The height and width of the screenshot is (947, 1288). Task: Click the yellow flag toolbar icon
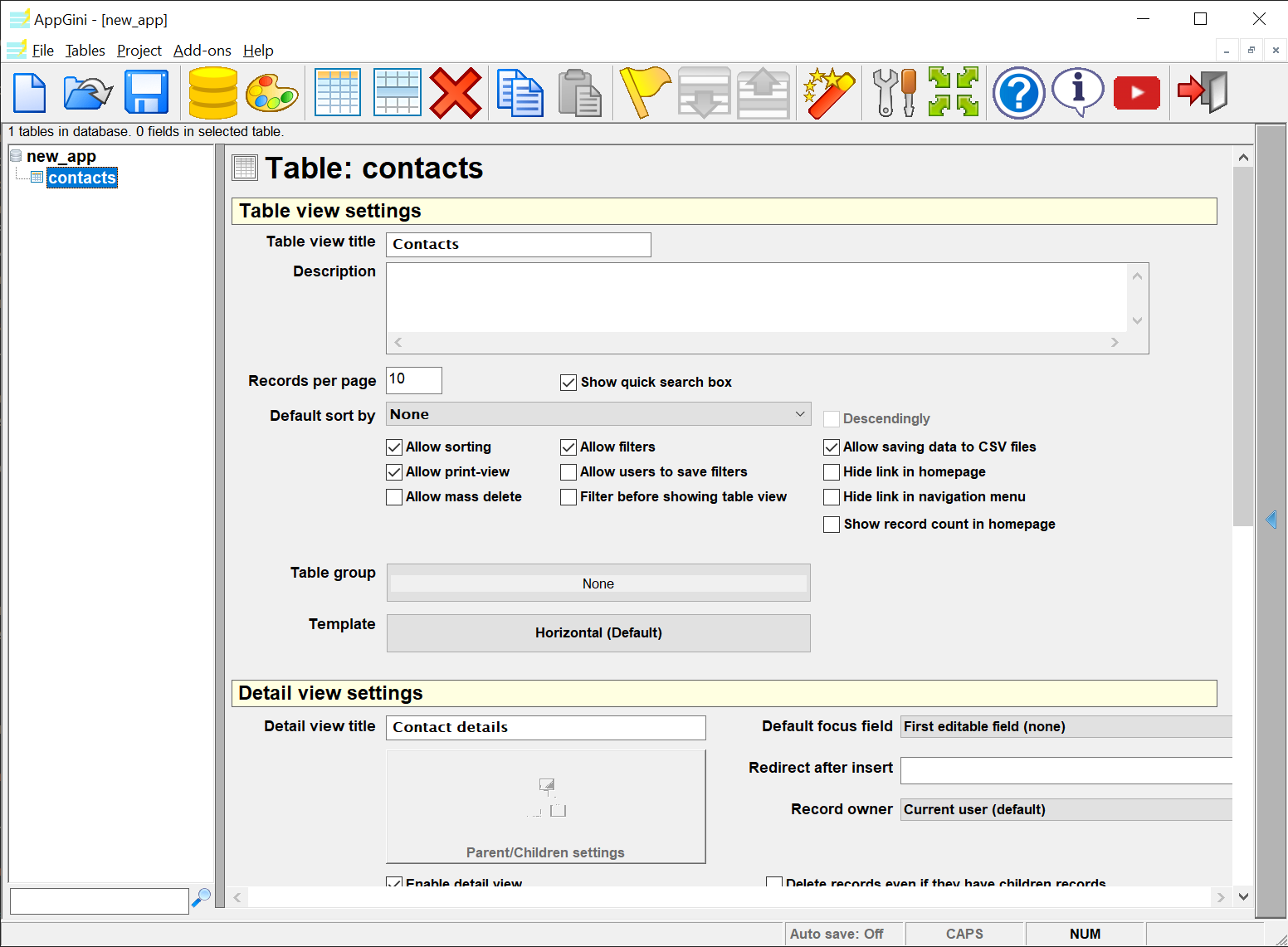(x=644, y=92)
